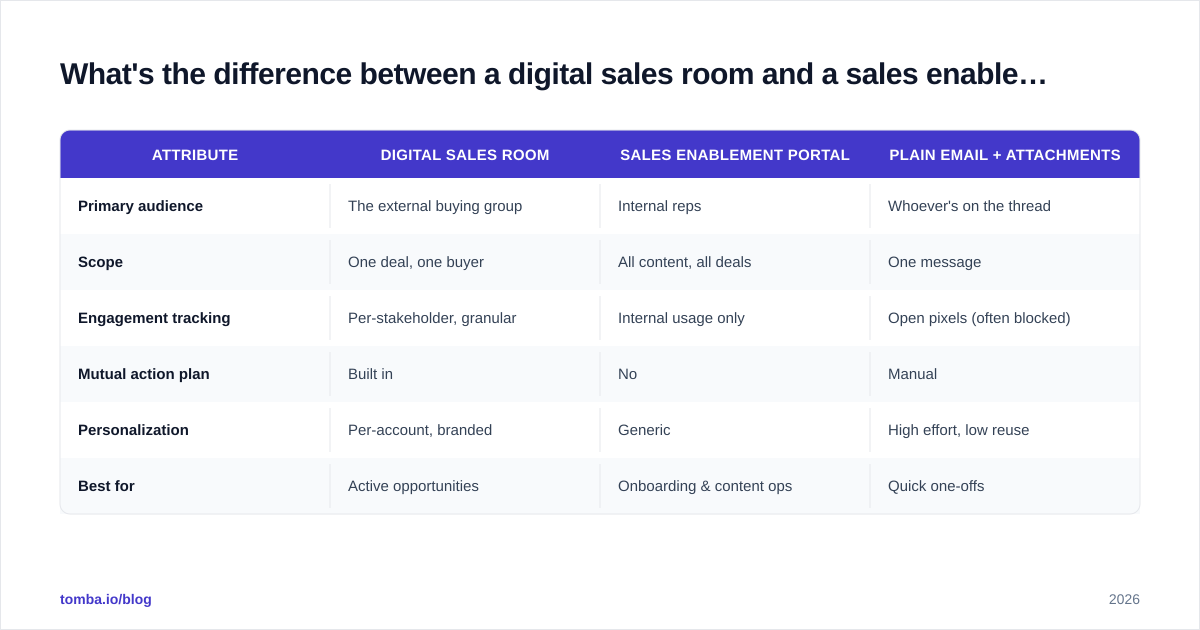Click the 2026 year text in footer
Screen dimensions: 1200x630
pos(1124,599)
